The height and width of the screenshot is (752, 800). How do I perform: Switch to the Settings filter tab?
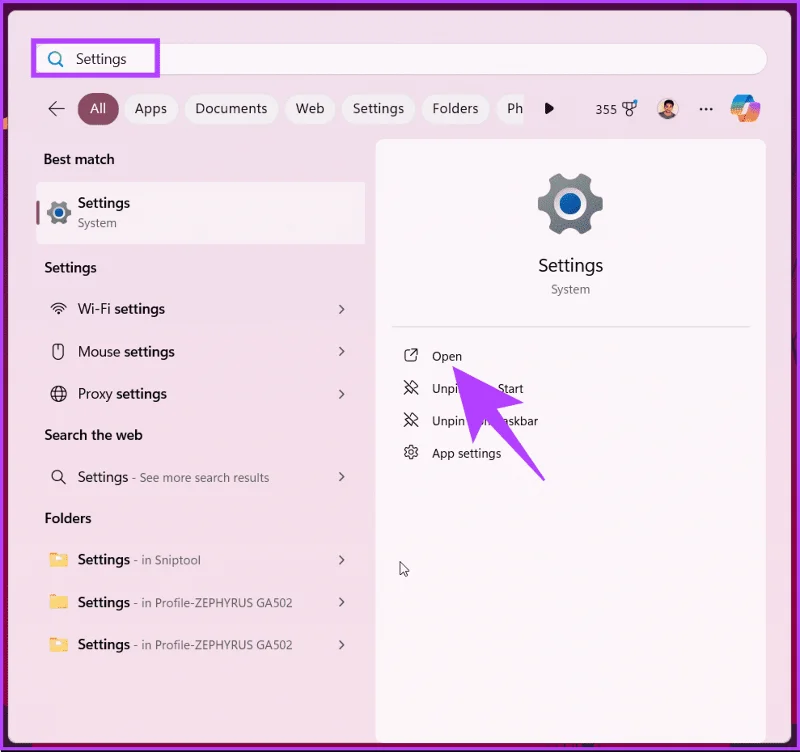(x=378, y=109)
